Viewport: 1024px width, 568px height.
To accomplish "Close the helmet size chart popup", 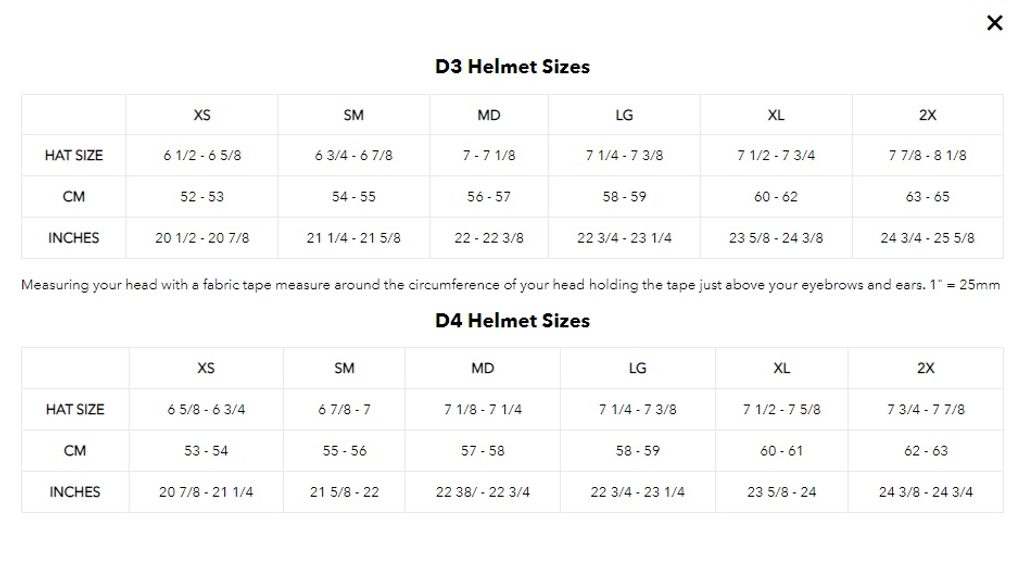I will pyautogui.click(x=994, y=23).
